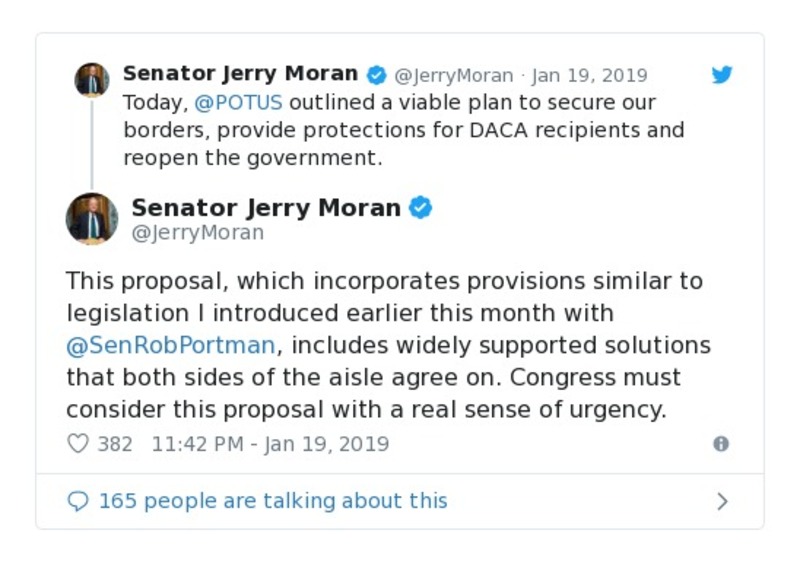Click the parent tweet text about DACA recipients
800x562 pixels.
pos(403,130)
